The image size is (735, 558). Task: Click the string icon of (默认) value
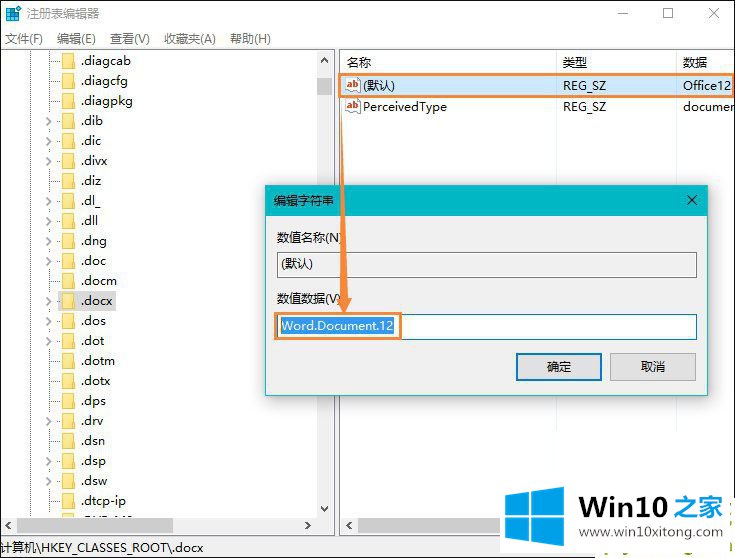coord(352,85)
